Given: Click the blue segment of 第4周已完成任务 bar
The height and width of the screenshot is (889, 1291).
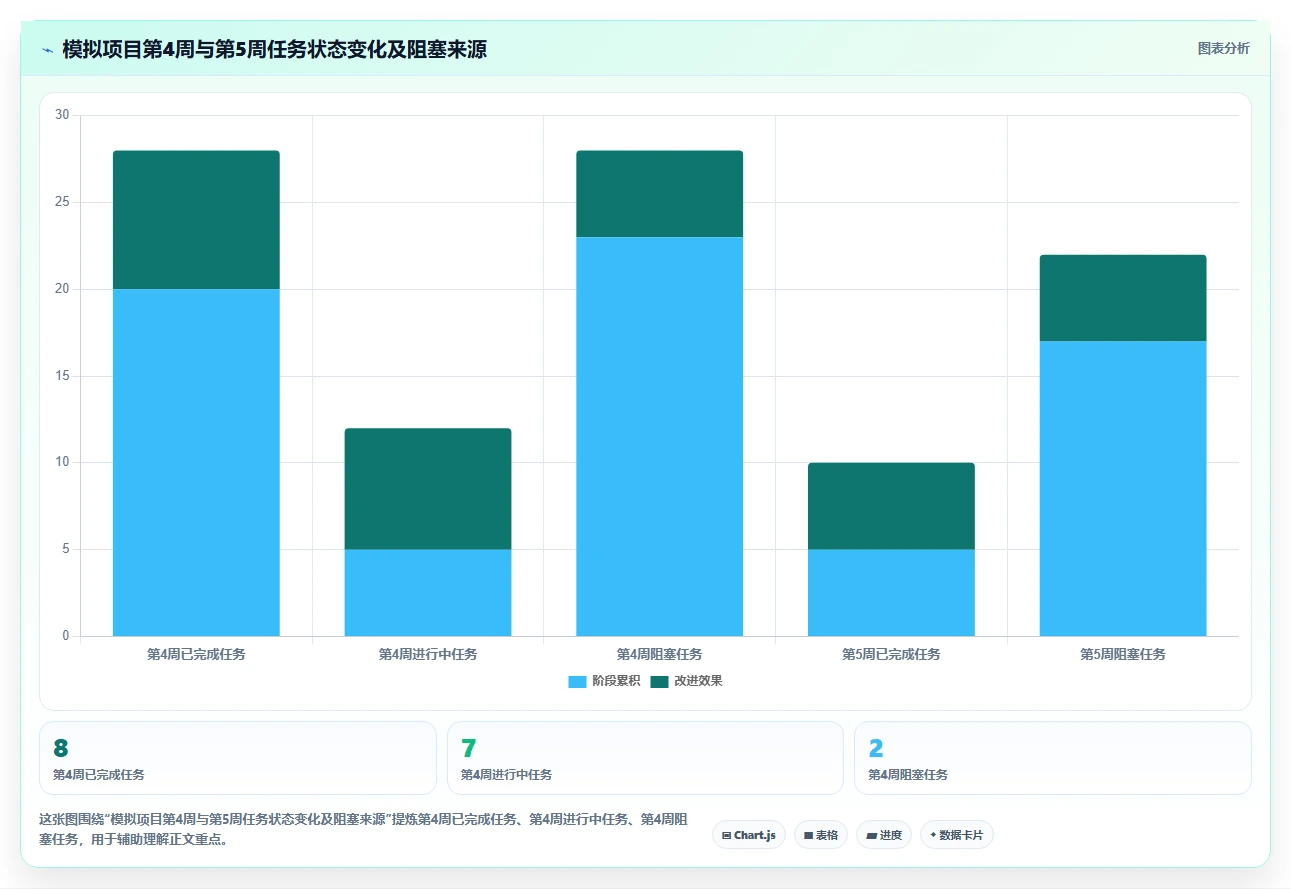Looking at the screenshot, I should (196, 462).
